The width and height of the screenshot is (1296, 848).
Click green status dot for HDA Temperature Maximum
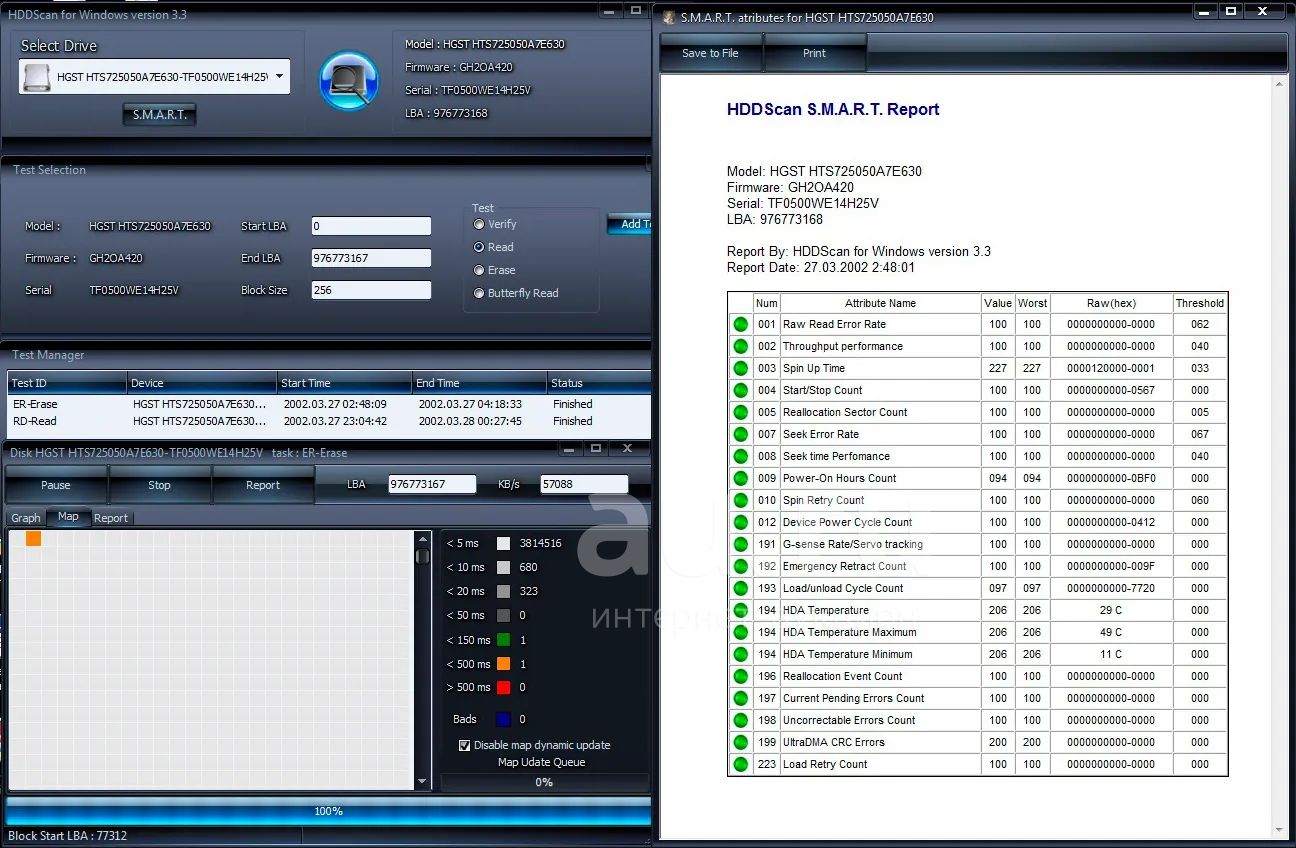tap(740, 632)
